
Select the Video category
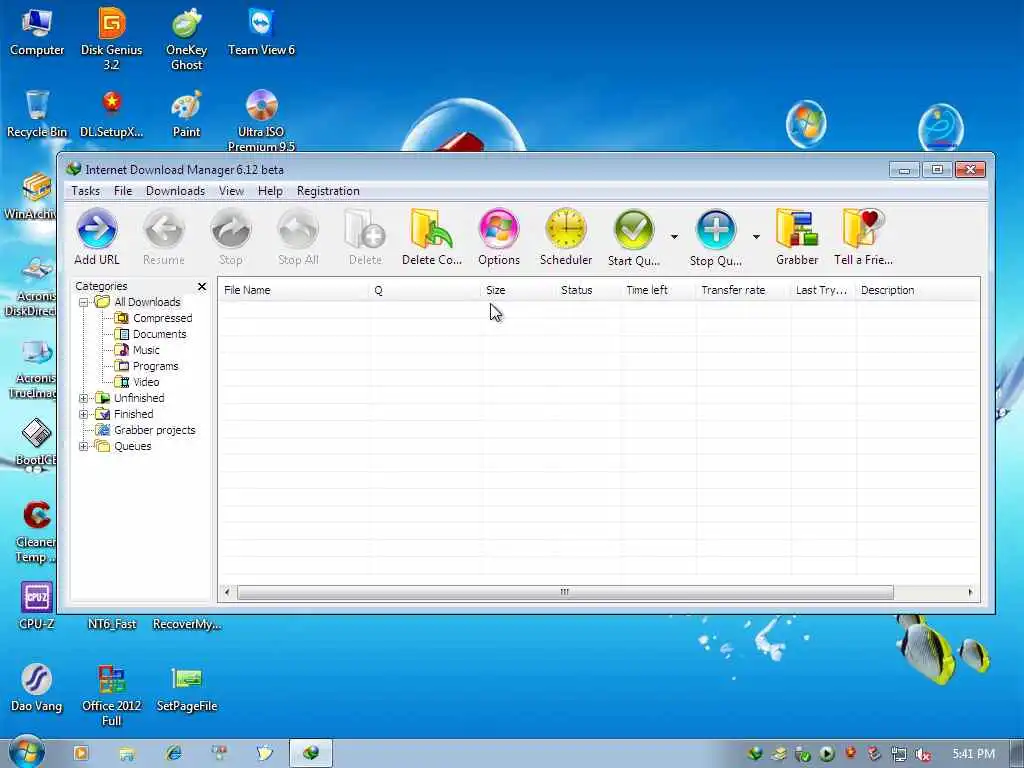point(146,382)
